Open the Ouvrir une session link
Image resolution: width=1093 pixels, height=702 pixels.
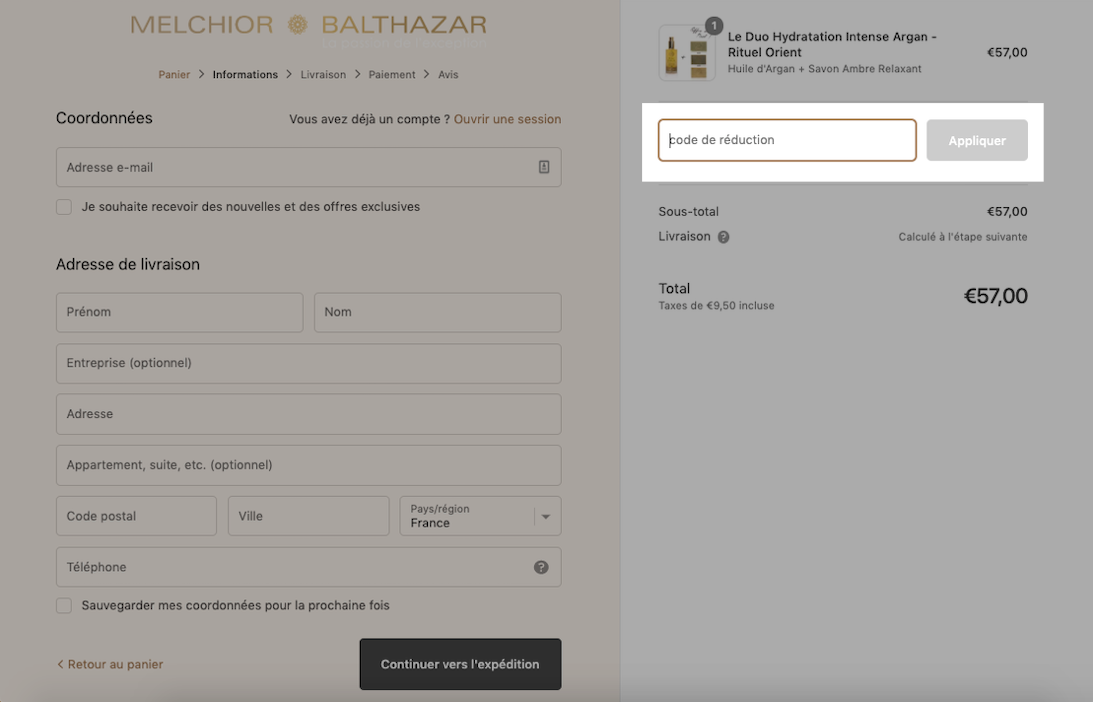tap(507, 119)
